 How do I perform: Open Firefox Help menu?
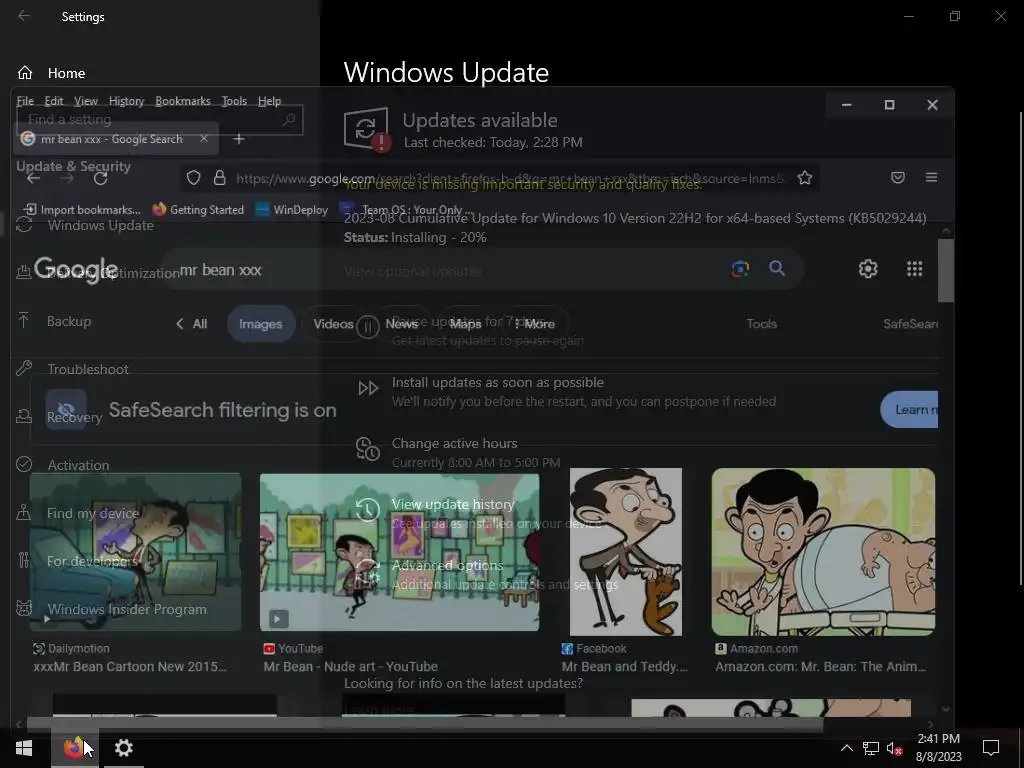(x=269, y=101)
